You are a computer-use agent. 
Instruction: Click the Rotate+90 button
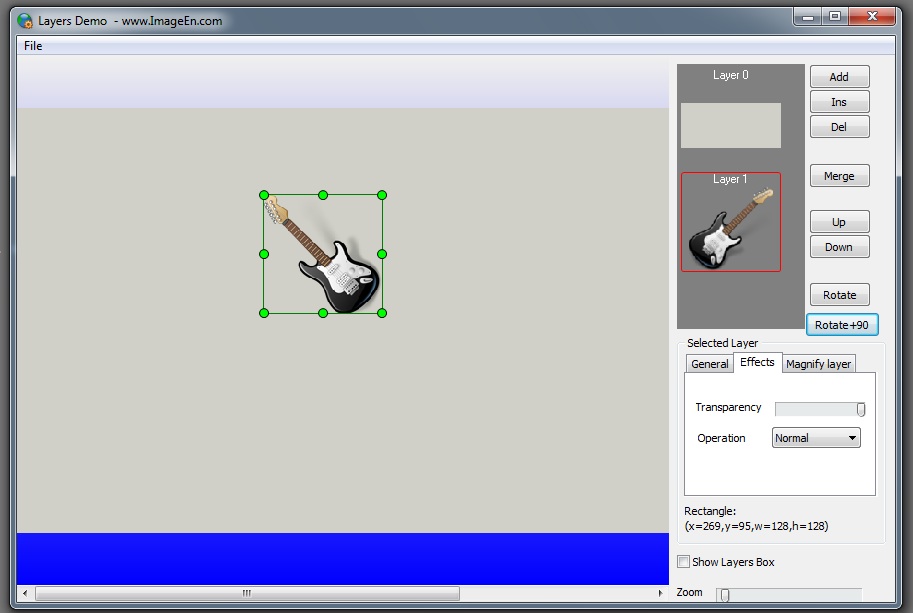(x=842, y=325)
